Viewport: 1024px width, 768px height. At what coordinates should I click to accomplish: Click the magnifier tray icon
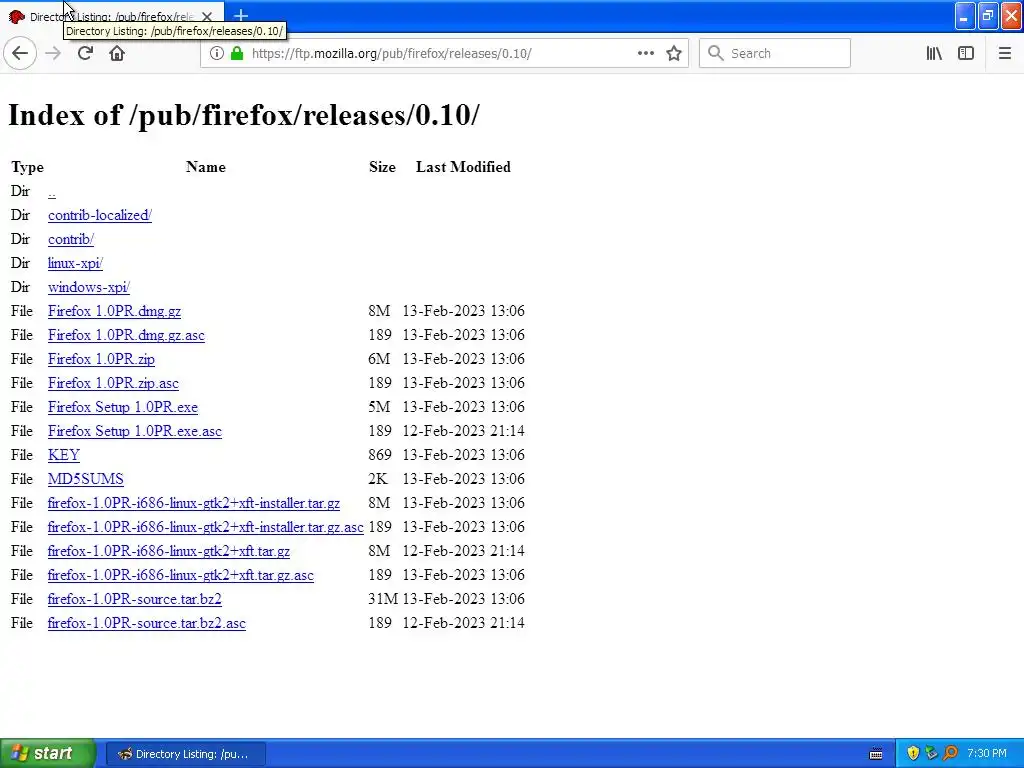pos(950,754)
